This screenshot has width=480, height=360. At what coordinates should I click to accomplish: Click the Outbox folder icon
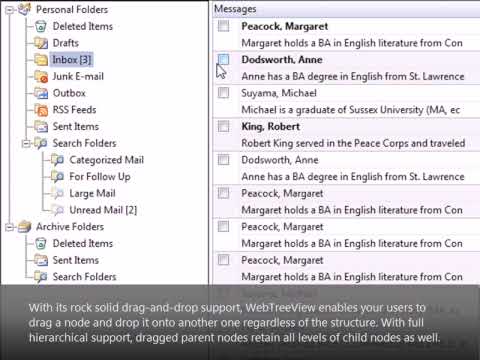(41, 93)
